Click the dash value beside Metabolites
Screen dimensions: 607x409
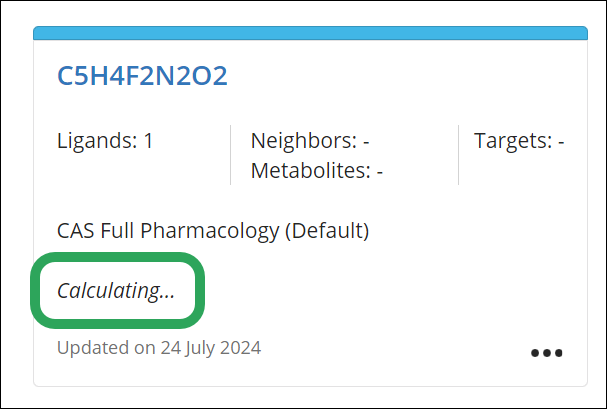(x=380, y=171)
